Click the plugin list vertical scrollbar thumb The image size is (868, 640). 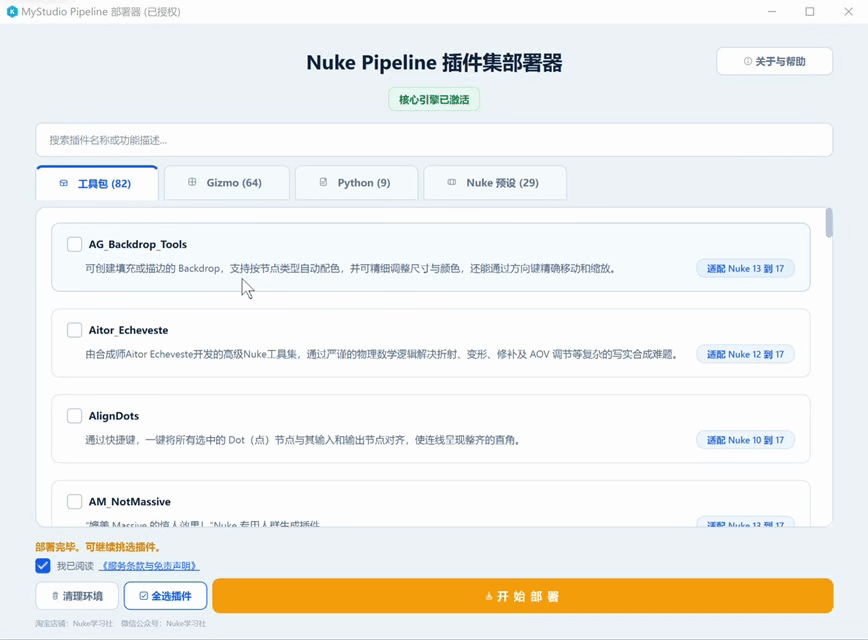[x=829, y=223]
